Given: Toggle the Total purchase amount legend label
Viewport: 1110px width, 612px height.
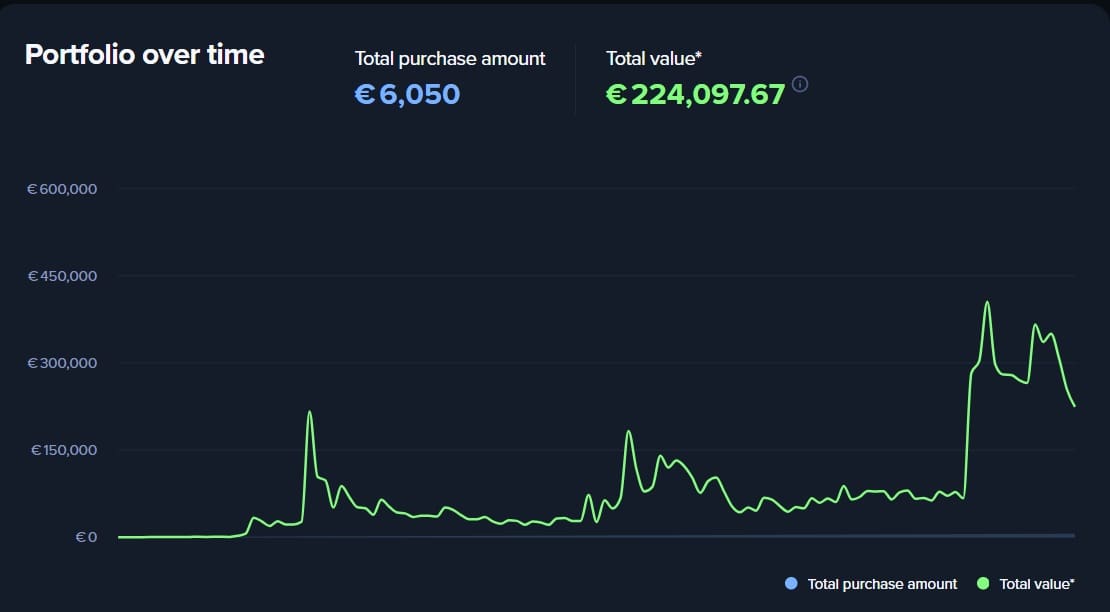Looking at the screenshot, I should point(882,584).
